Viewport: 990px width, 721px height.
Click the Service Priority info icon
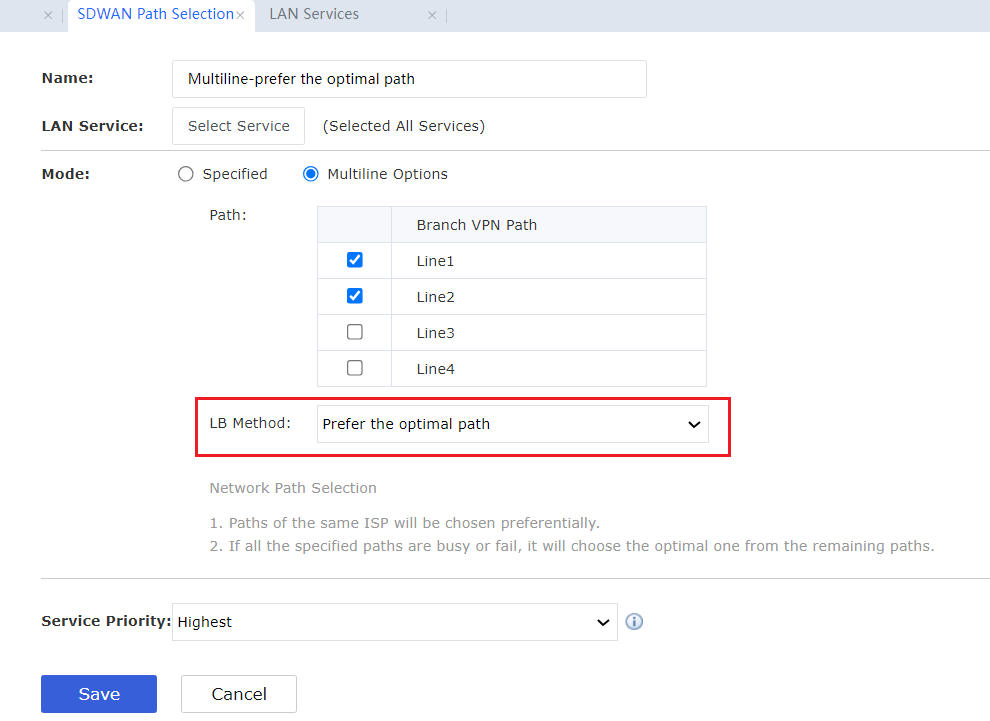tap(634, 622)
